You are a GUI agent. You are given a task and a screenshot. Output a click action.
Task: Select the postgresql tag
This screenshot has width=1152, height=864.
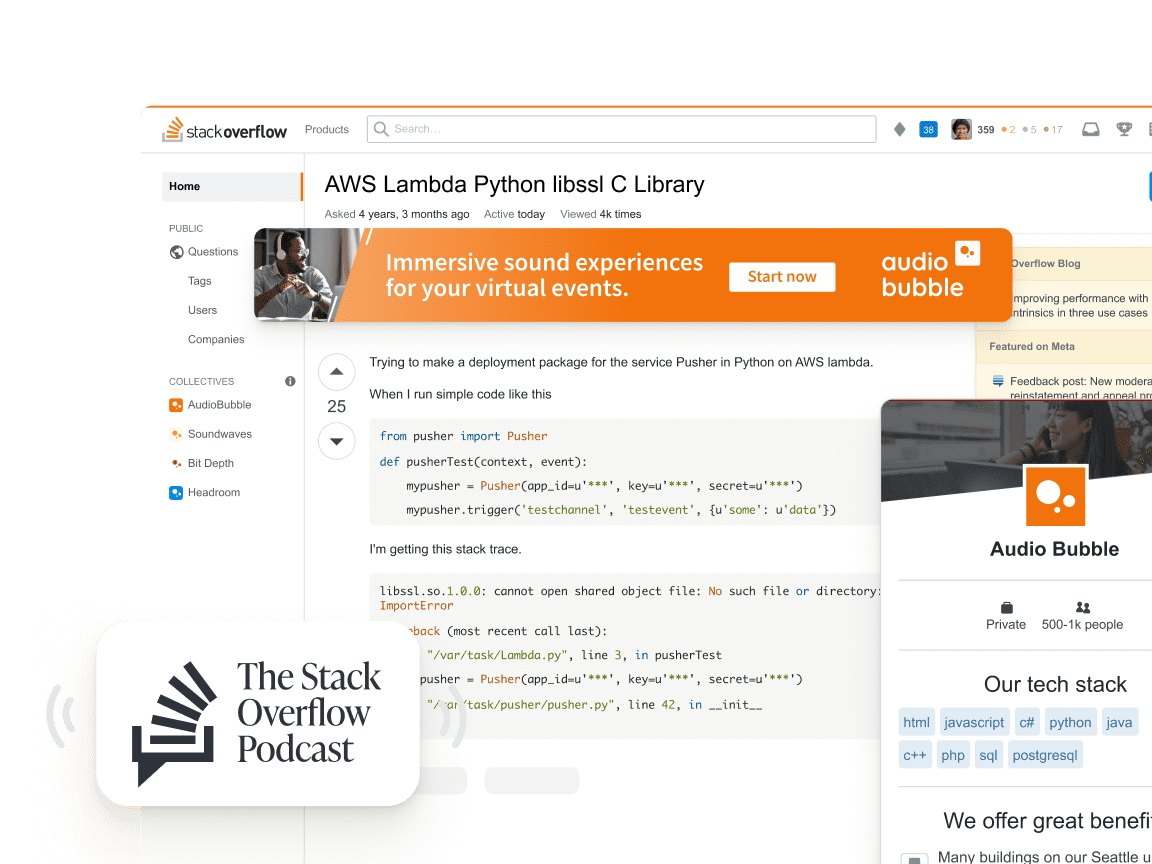(1045, 755)
